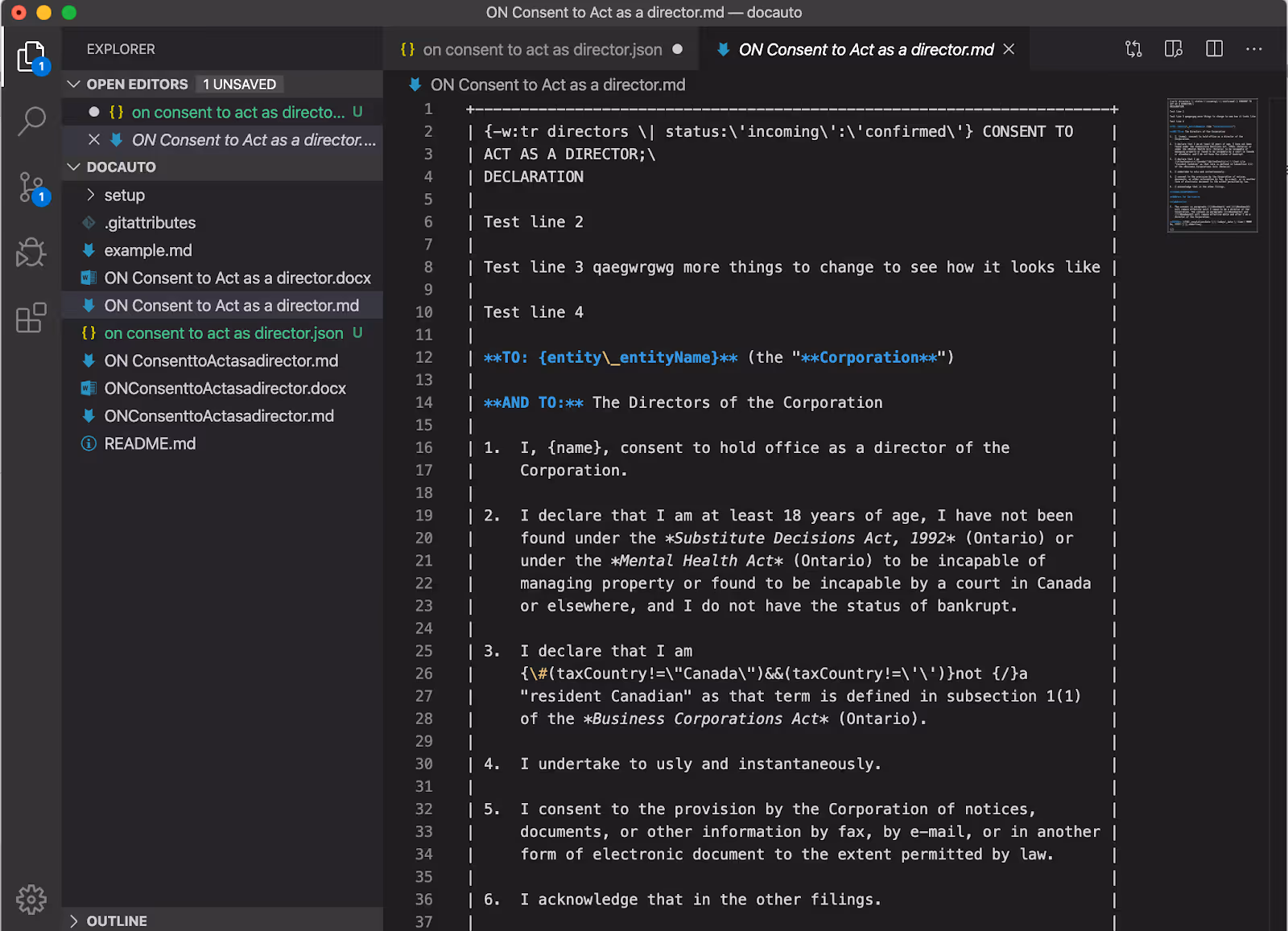Split the editor right

tap(1214, 49)
